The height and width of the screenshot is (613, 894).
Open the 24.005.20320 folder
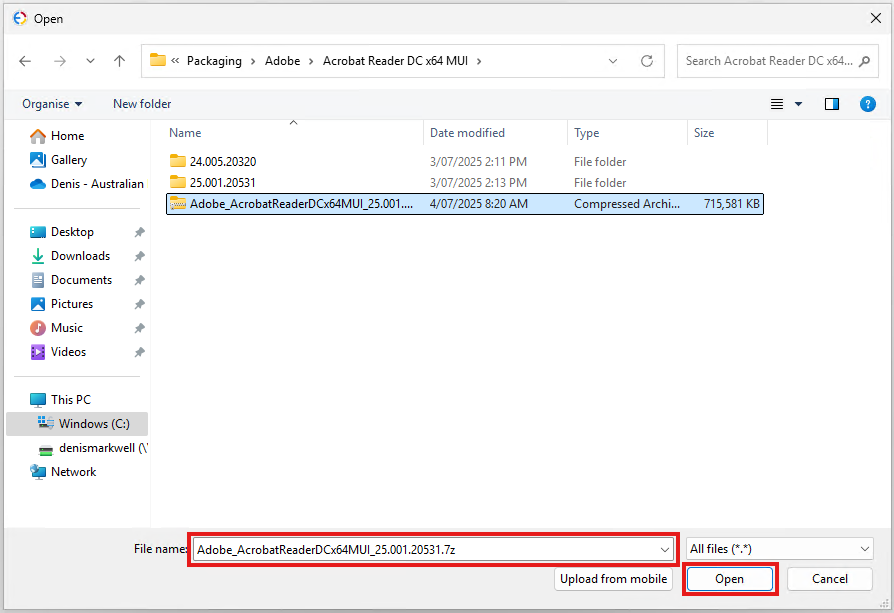(x=223, y=161)
